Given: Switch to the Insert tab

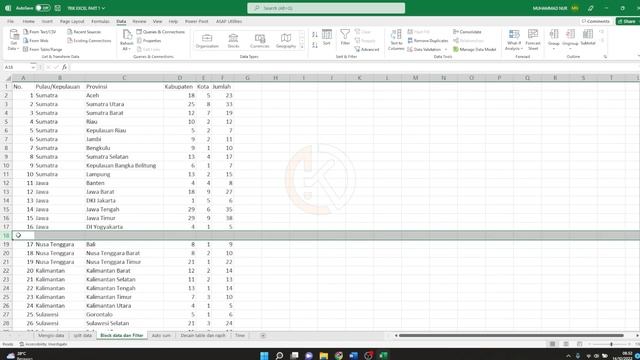Looking at the screenshot, I should [x=47, y=21].
